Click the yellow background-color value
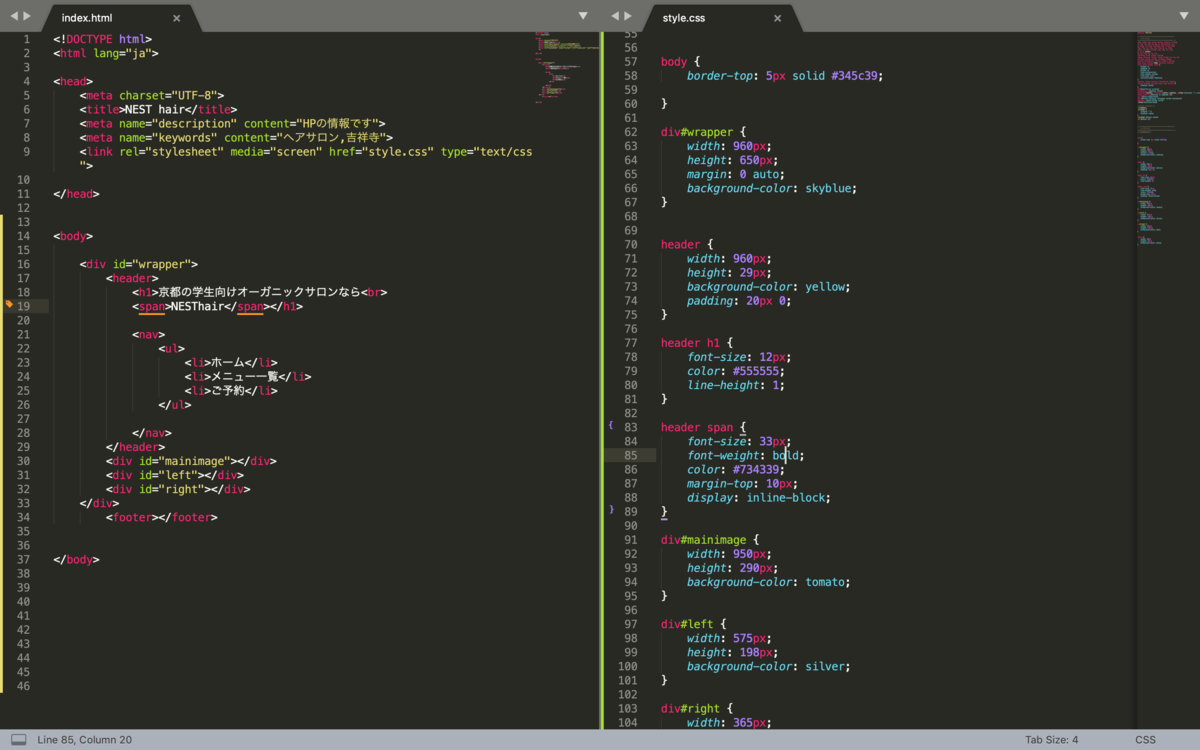The height and width of the screenshot is (750, 1200). click(827, 286)
